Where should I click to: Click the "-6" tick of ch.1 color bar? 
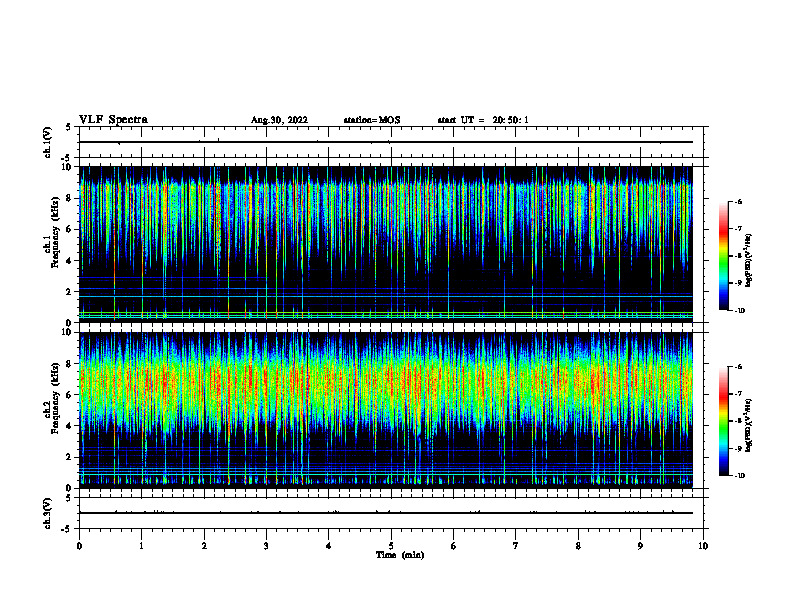[x=738, y=201]
